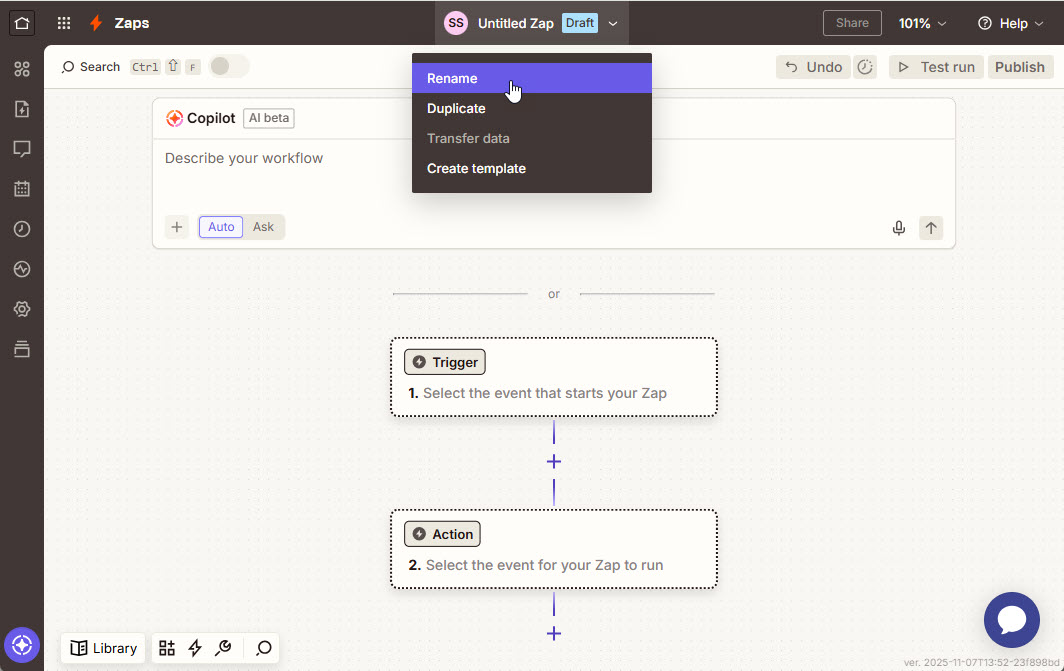The image size is (1064, 671).
Task: Switch Copilot to Ask mode
Action: pyautogui.click(x=263, y=227)
